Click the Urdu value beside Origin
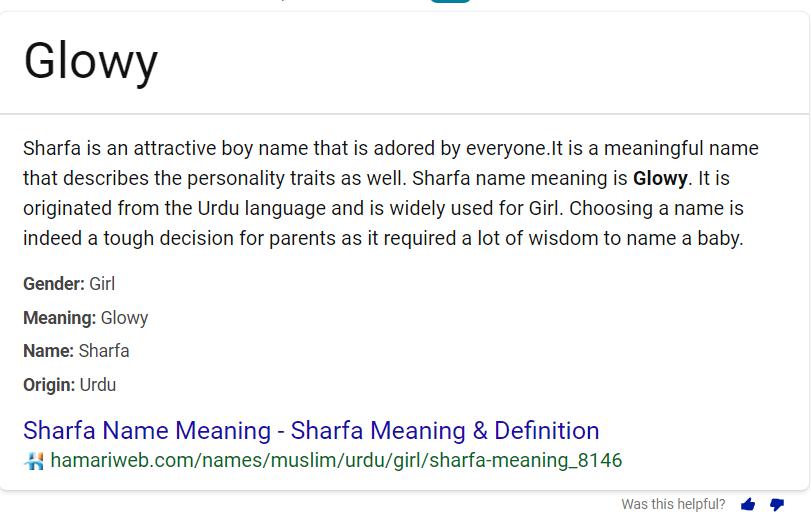Viewport: 811px width, 520px height. coord(98,385)
